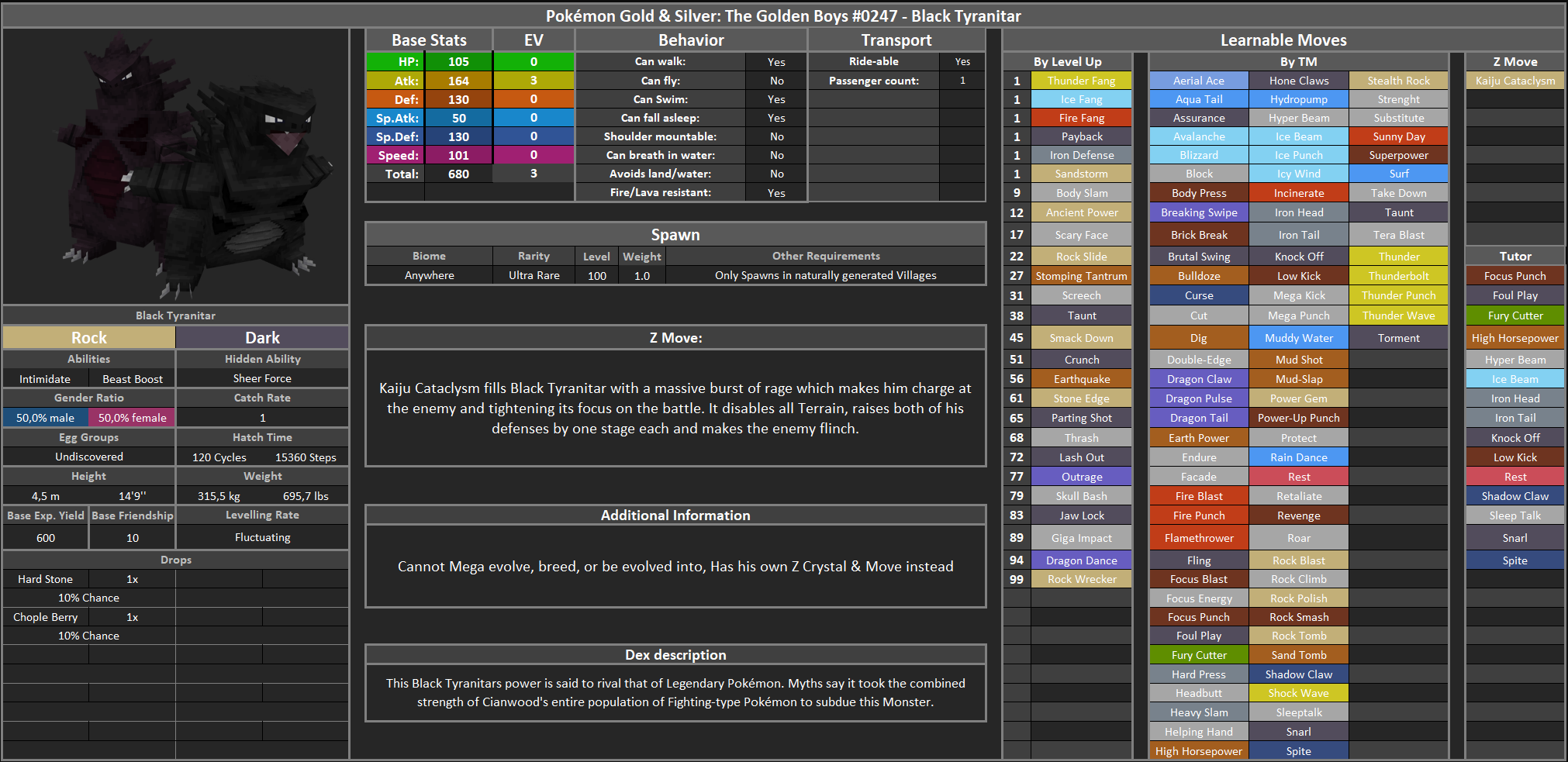Select the Hard Stone drop entry
The image size is (1568, 762).
[x=46, y=579]
